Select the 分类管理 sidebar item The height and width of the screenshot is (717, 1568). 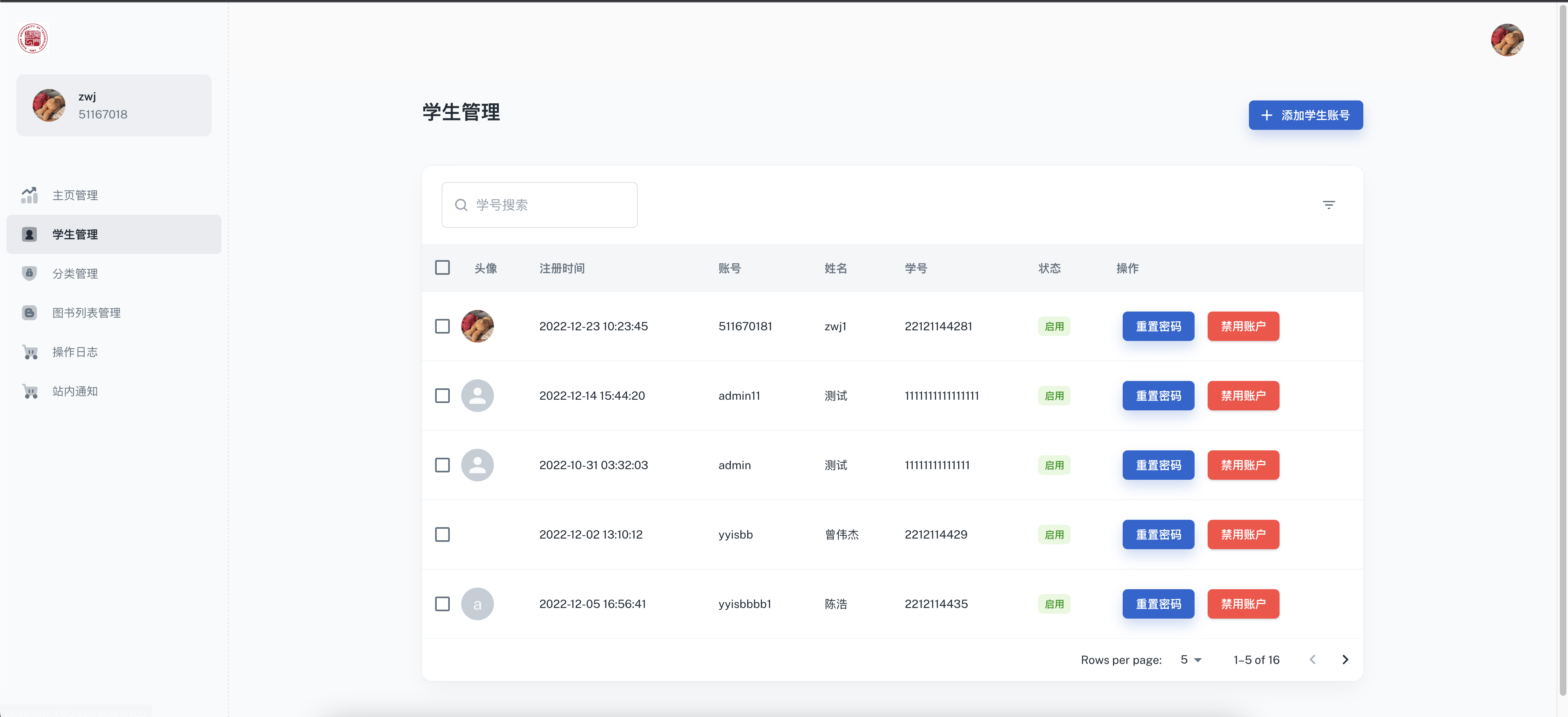[x=74, y=273]
